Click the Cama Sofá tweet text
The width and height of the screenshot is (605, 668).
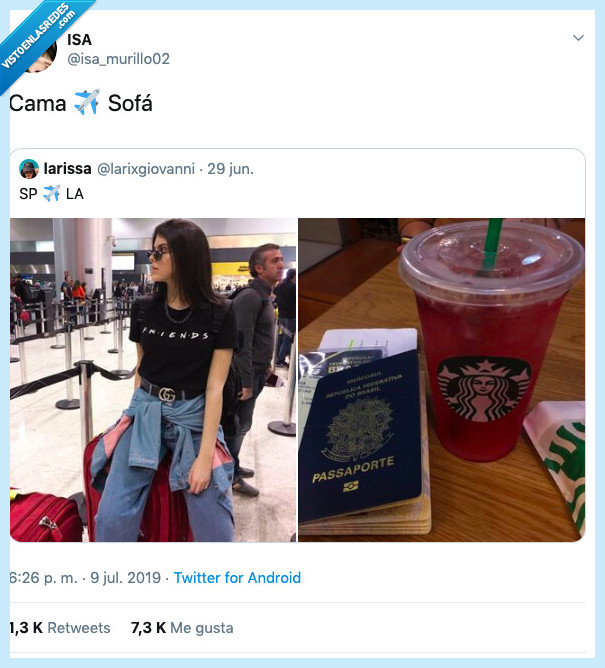(x=81, y=103)
